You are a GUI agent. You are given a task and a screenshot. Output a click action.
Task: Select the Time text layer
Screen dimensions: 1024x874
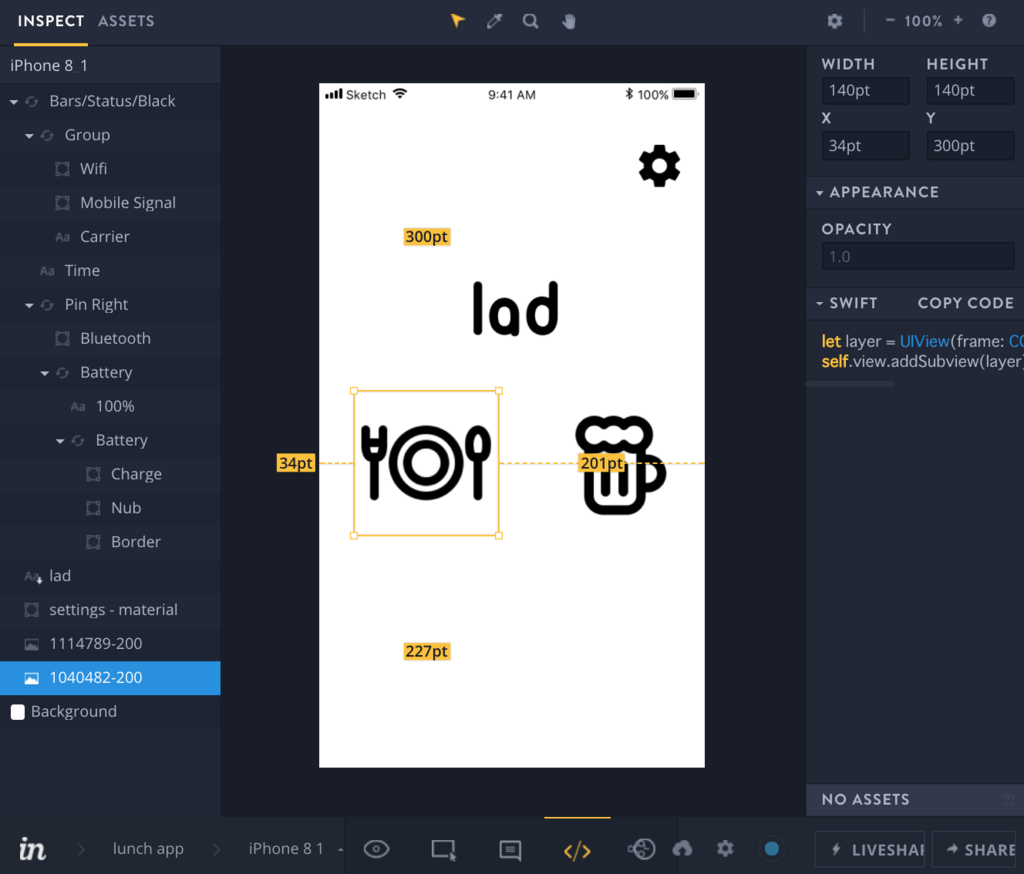[x=110, y=270]
